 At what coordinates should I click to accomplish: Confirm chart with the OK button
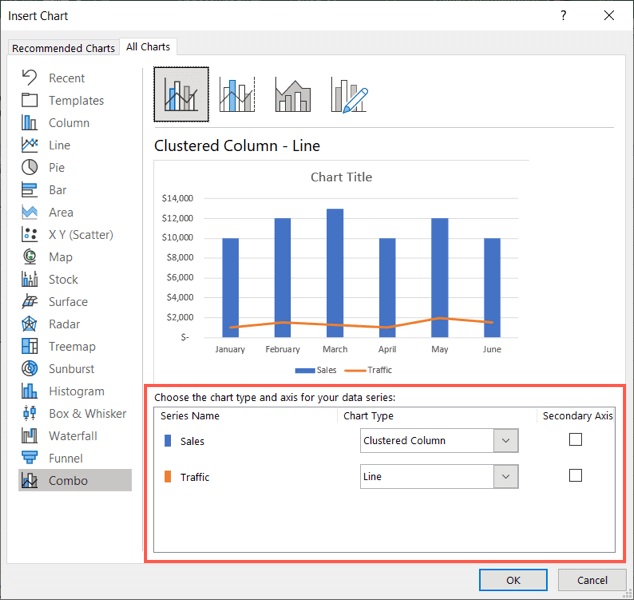click(x=512, y=580)
